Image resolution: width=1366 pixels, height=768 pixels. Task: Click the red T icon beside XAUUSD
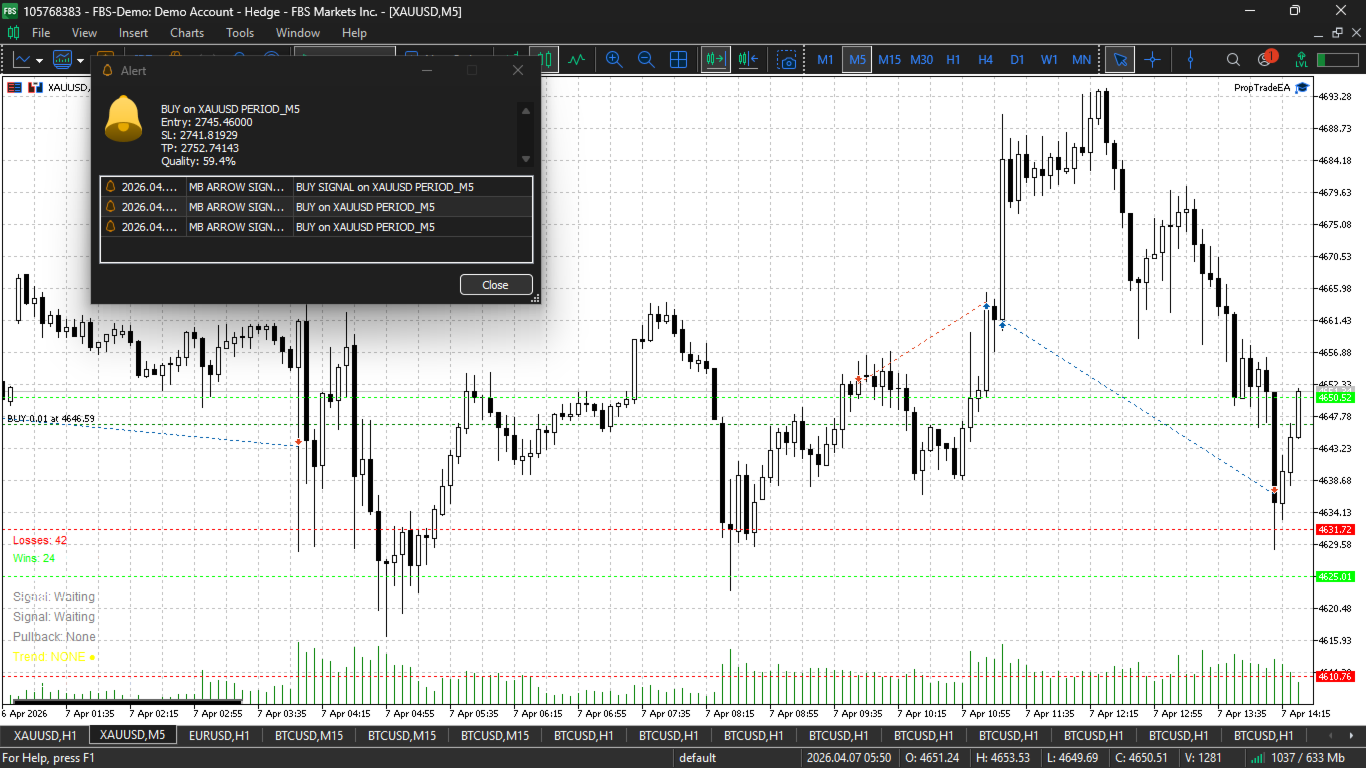click(x=35, y=87)
